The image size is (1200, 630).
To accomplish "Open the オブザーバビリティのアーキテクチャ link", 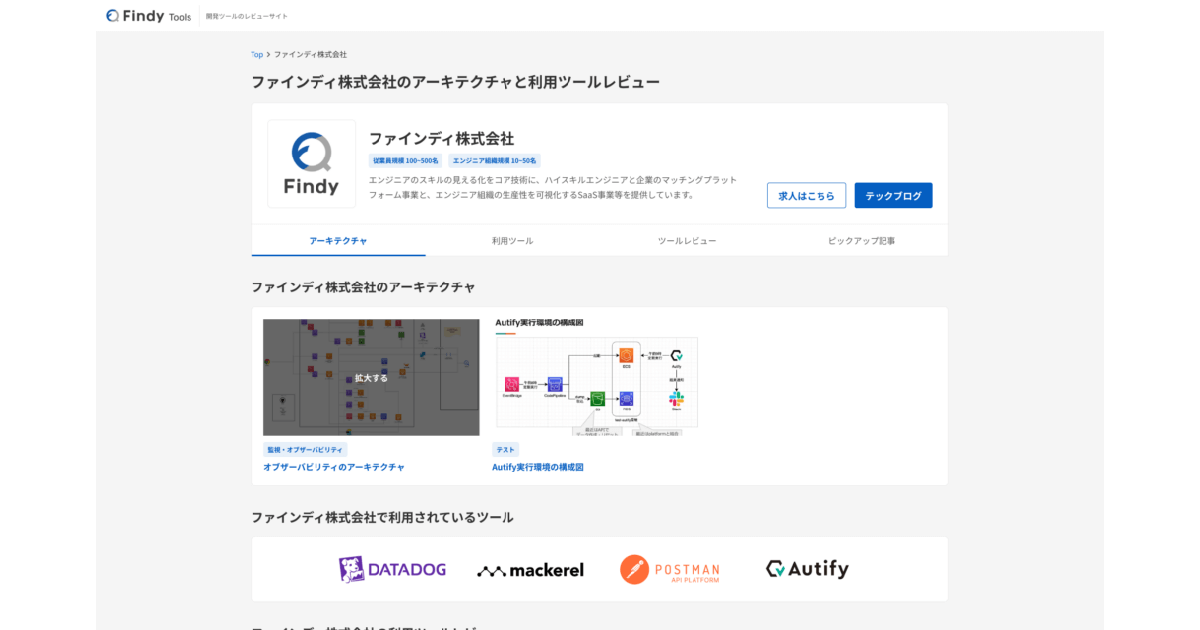I will click(x=332, y=466).
